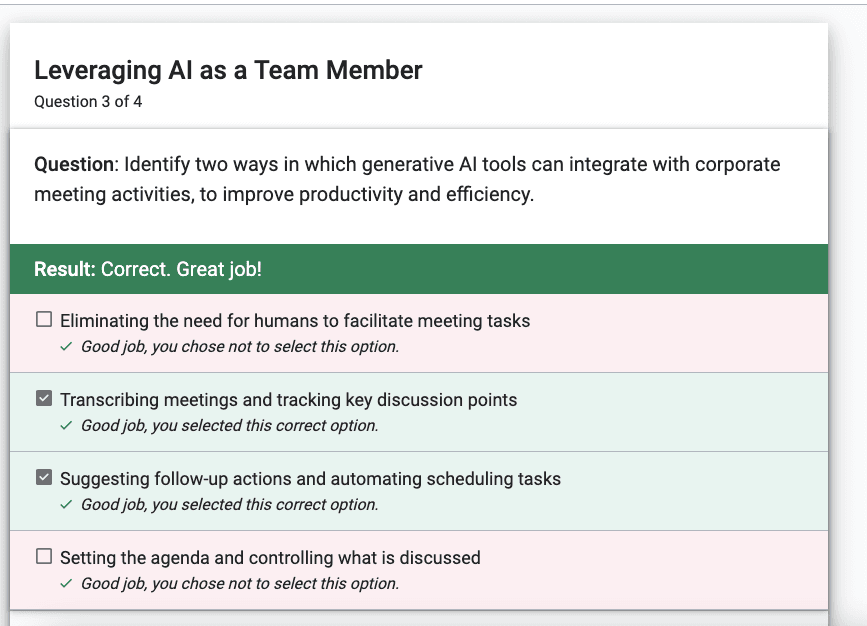Uncheck the 'Suggesting follow-up actions' checkbox

pos(44,477)
